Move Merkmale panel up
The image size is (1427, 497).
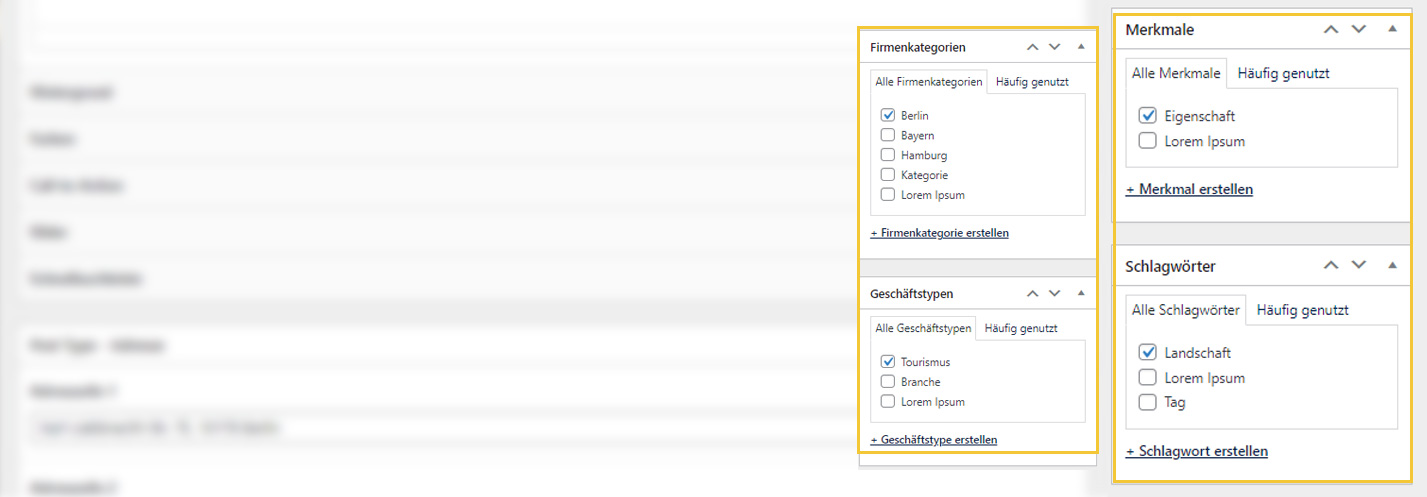(1330, 30)
